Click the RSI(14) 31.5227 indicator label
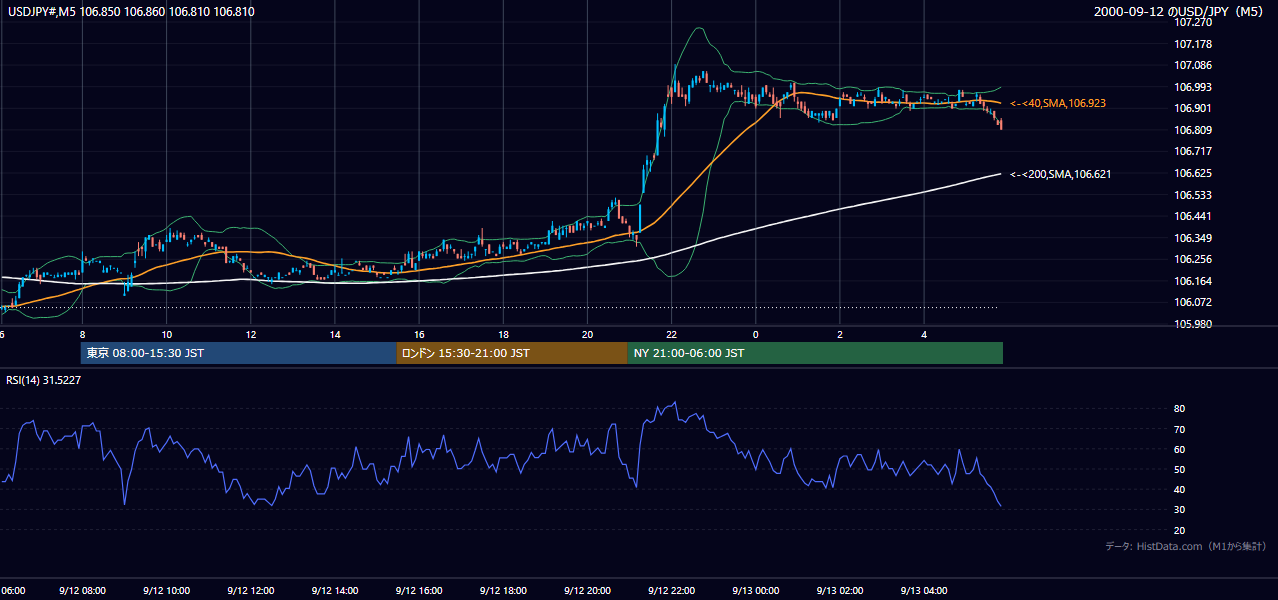This screenshot has width=1278, height=600. (43, 380)
